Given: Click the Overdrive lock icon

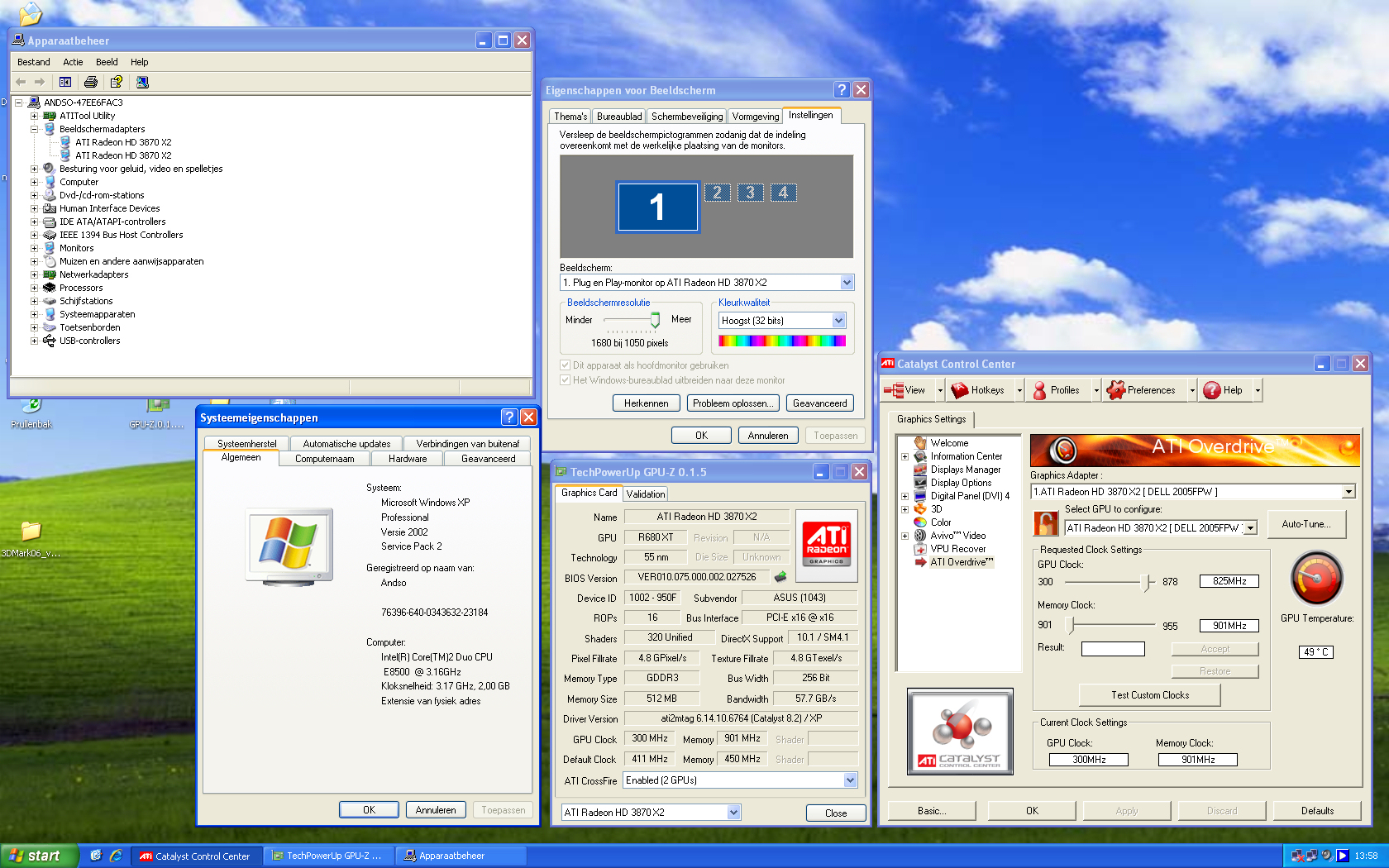Looking at the screenshot, I should 1046,524.
